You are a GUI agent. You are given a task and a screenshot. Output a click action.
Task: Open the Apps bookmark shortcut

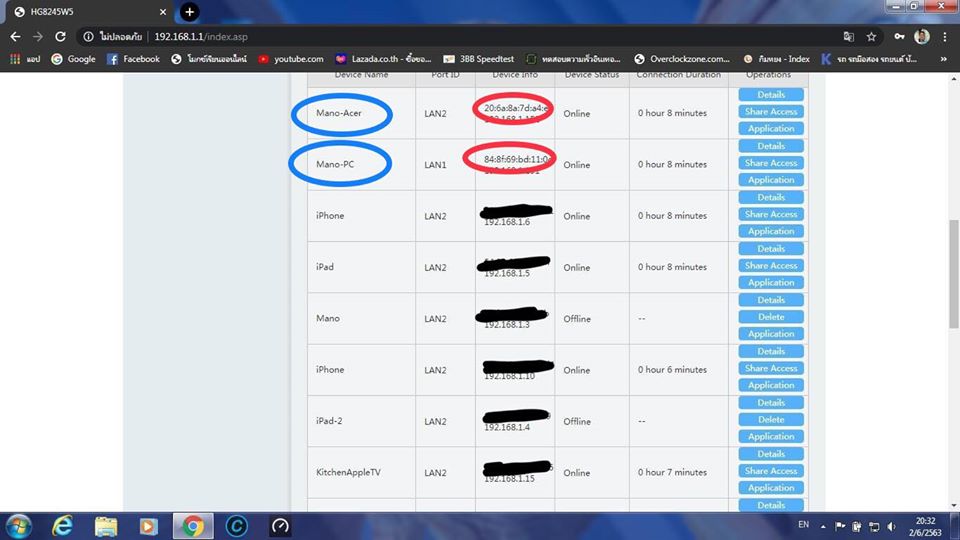point(24,59)
